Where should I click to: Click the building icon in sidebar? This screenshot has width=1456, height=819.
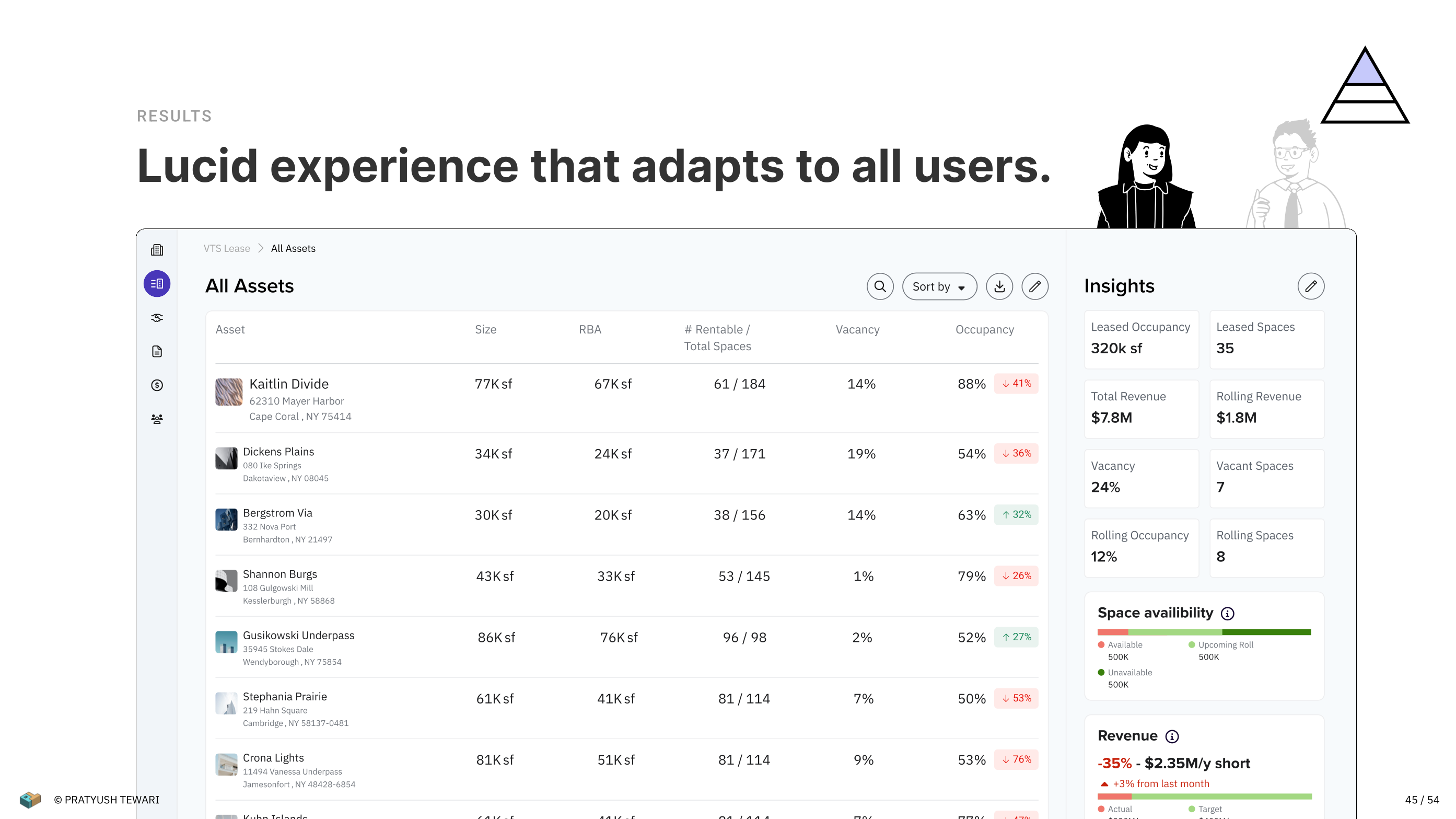pos(157,249)
